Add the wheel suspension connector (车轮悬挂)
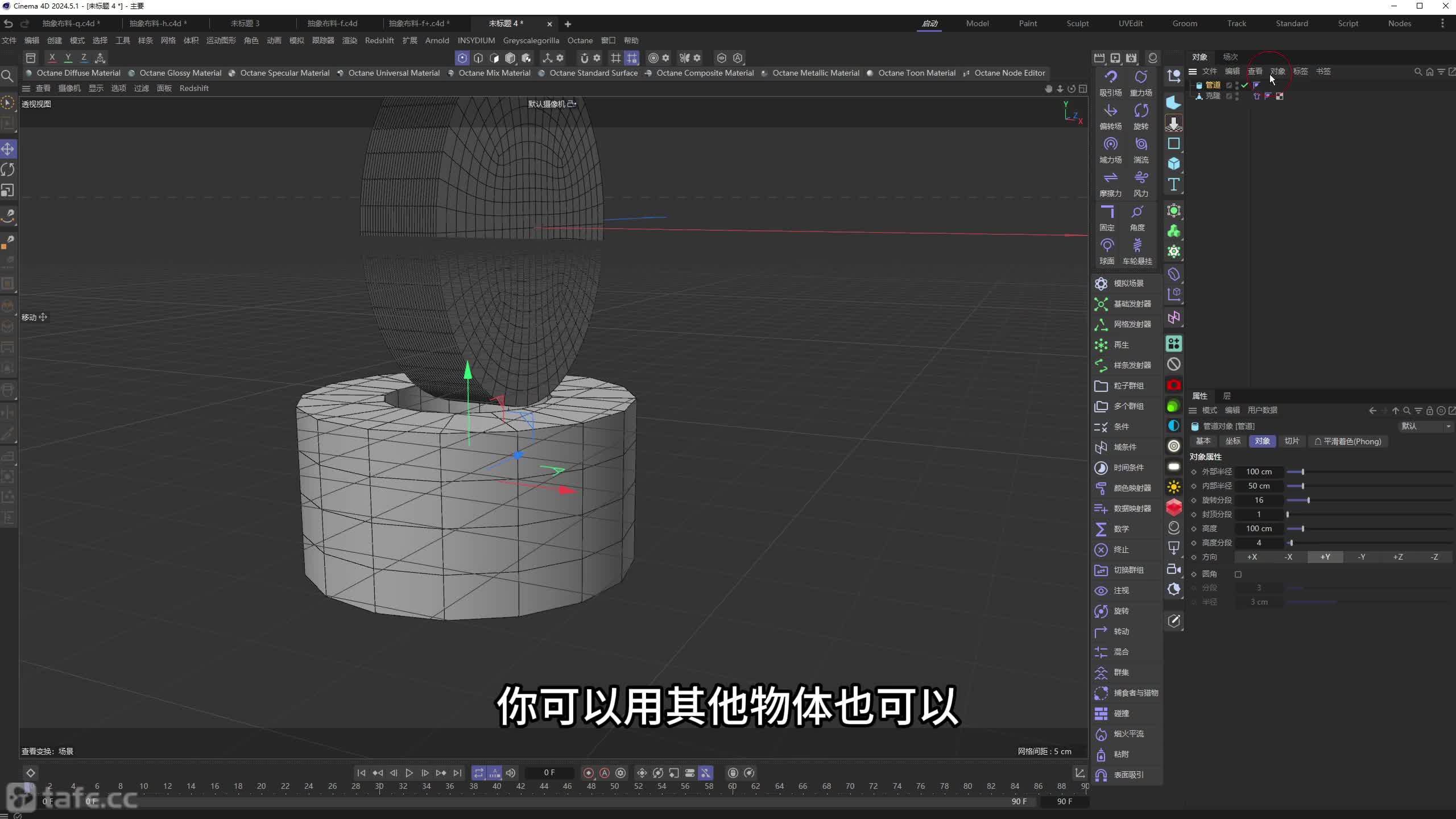The image size is (1456, 819). coord(1137,251)
